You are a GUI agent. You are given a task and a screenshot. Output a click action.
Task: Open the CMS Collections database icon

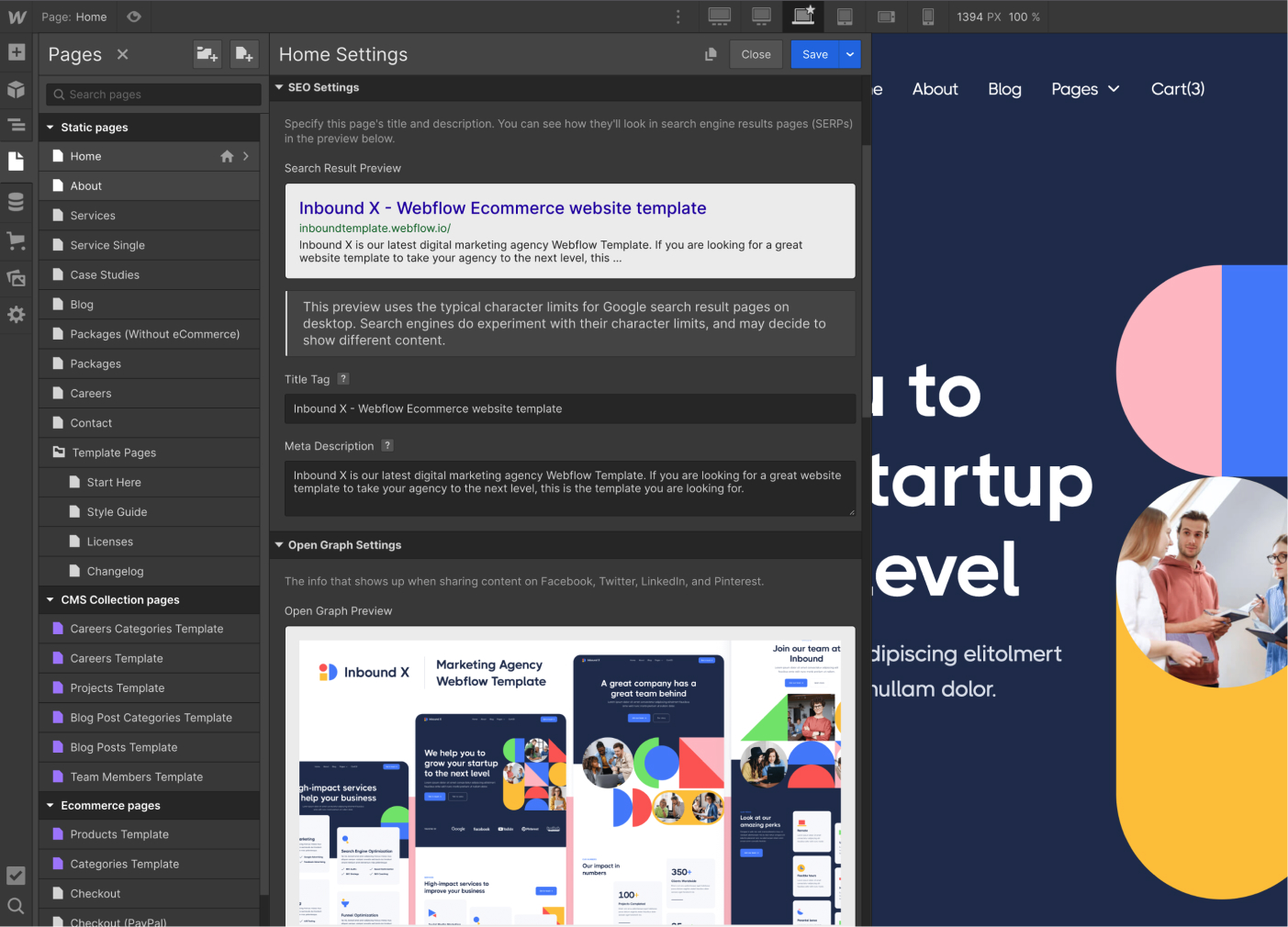point(17,201)
